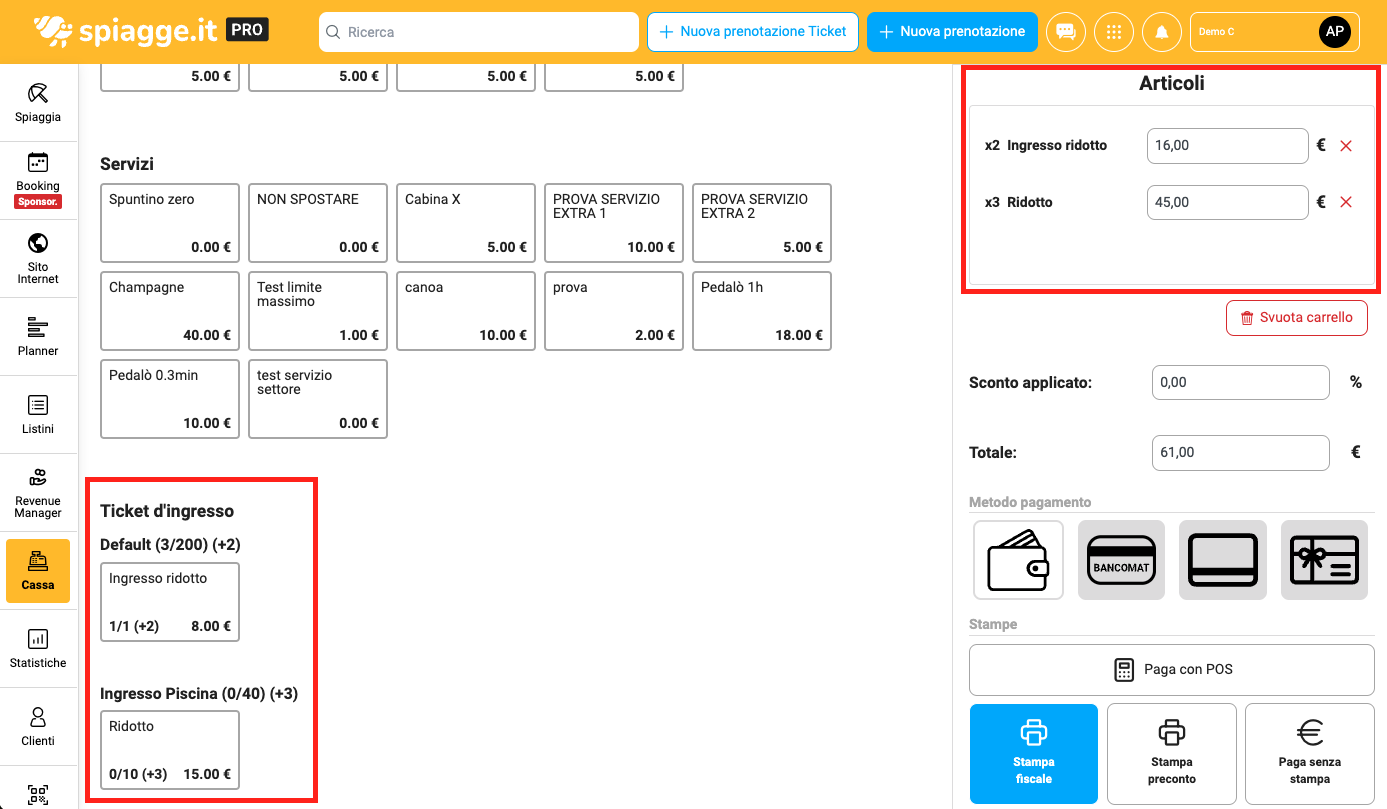Focus the Ricerca search field
Image resolution: width=1387 pixels, height=809 pixels.
pos(479,32)
